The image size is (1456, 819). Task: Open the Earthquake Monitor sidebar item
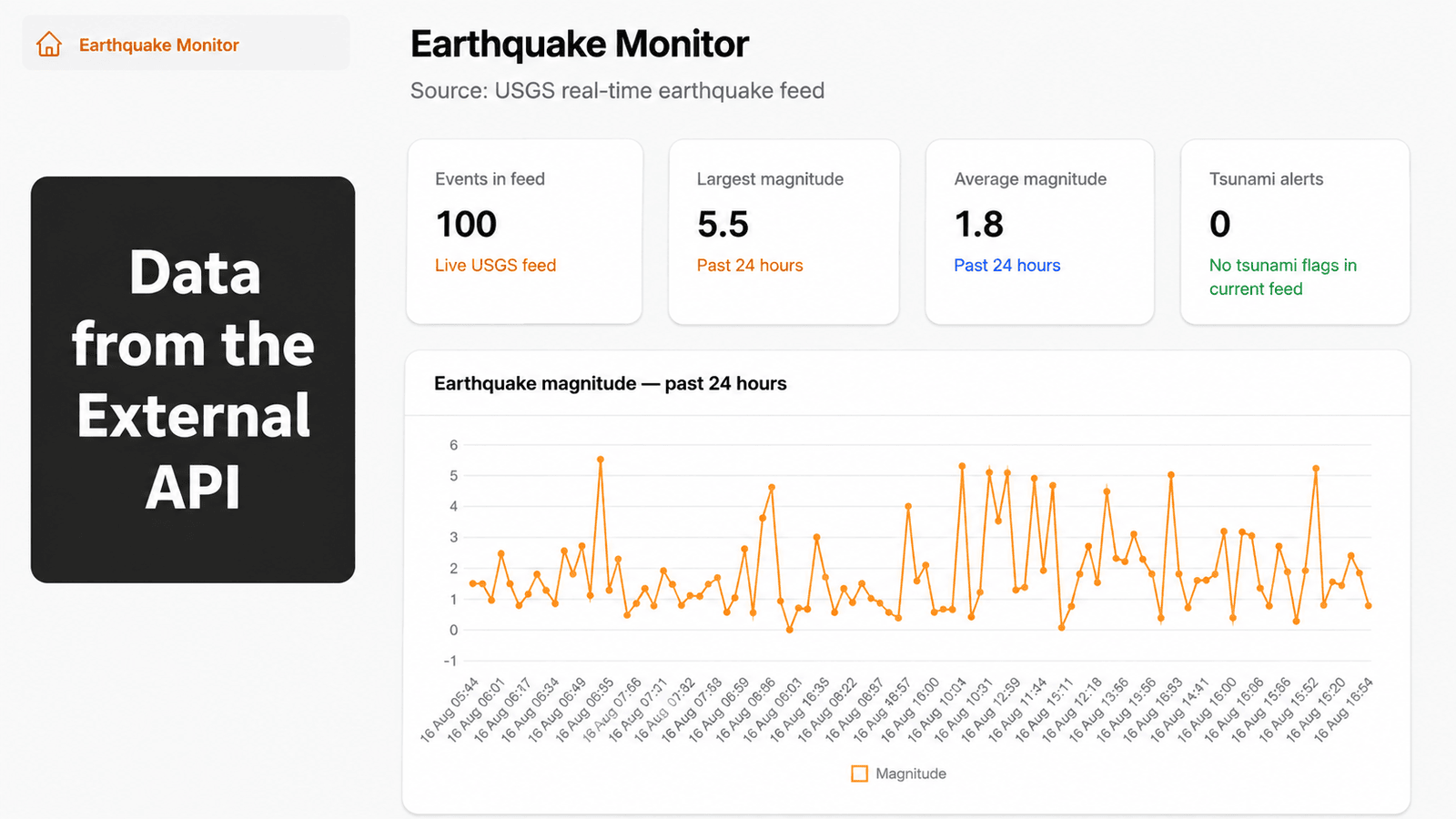pyautogui.click(x=186, y=43)
